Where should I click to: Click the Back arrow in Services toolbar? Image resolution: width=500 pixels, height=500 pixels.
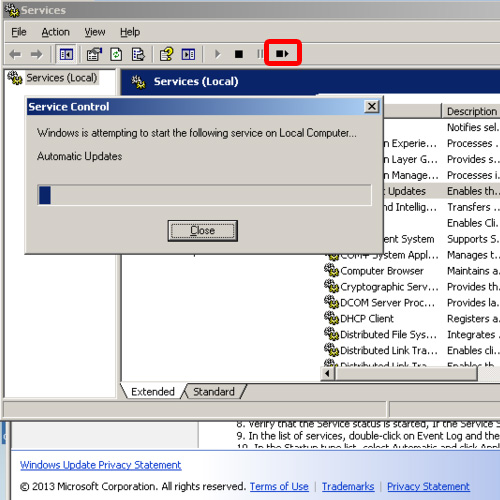pos(15,54)
